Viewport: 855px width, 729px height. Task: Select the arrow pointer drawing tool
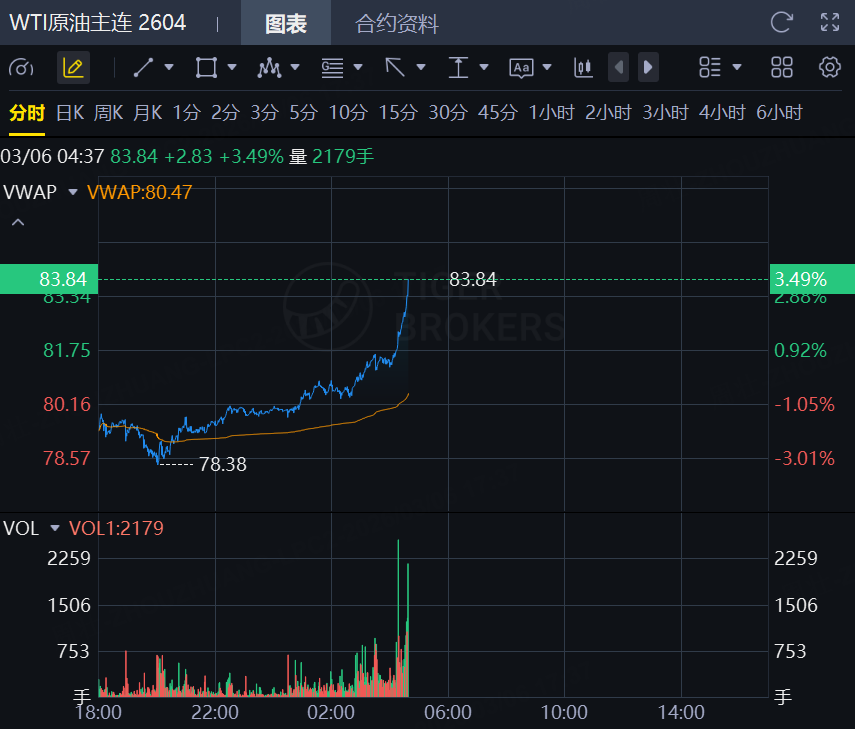(x=395, y=68)
